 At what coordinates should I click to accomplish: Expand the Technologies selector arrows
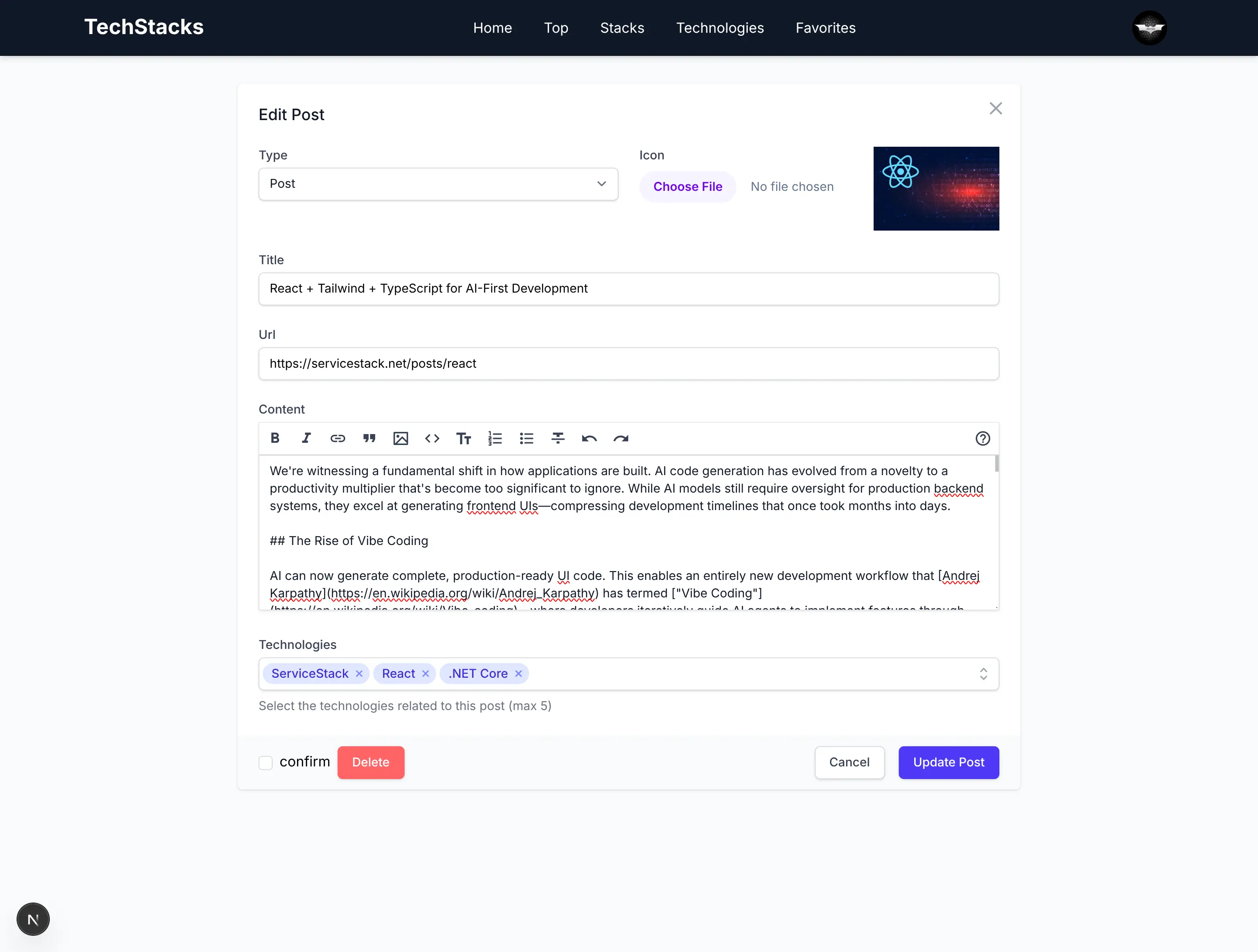click(x=983, y=674)
